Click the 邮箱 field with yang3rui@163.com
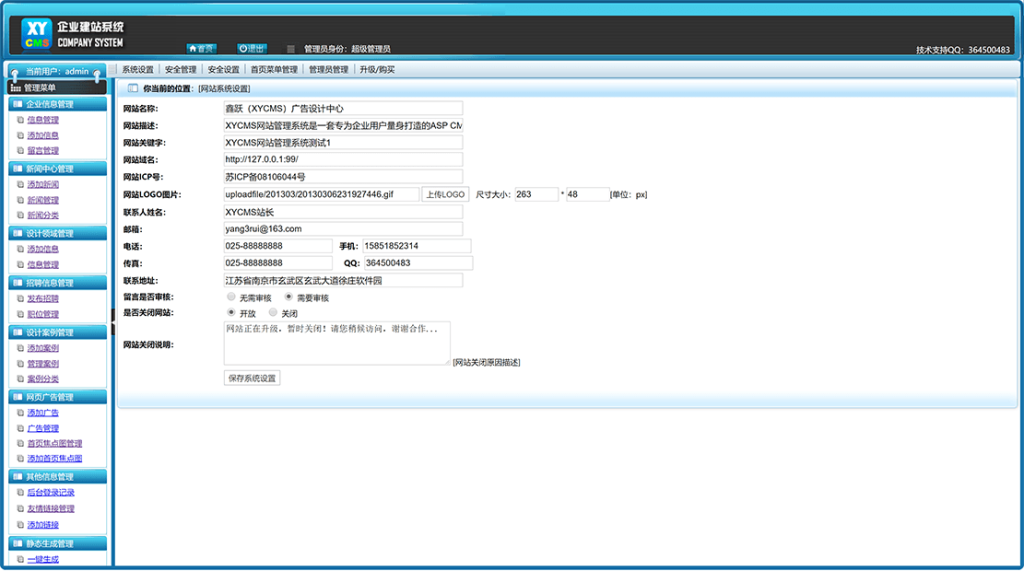The width and height of the screenshot is (1024, 571). (343, 229)
